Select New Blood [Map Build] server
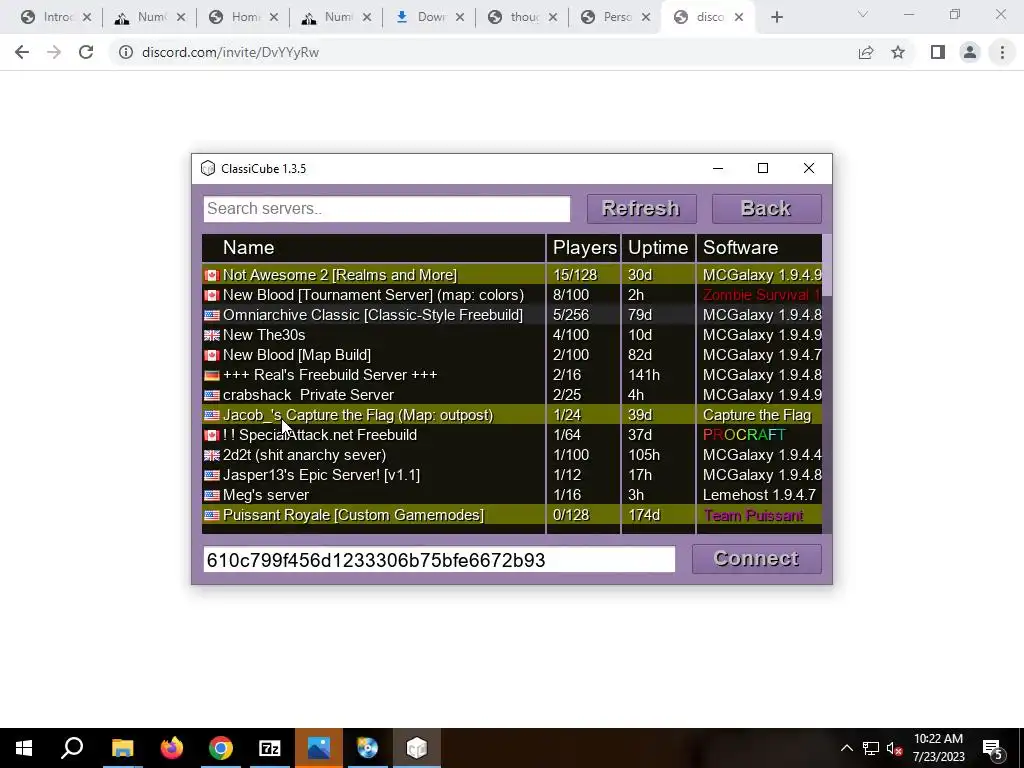 pyautogui.click(x=512, y=355)
